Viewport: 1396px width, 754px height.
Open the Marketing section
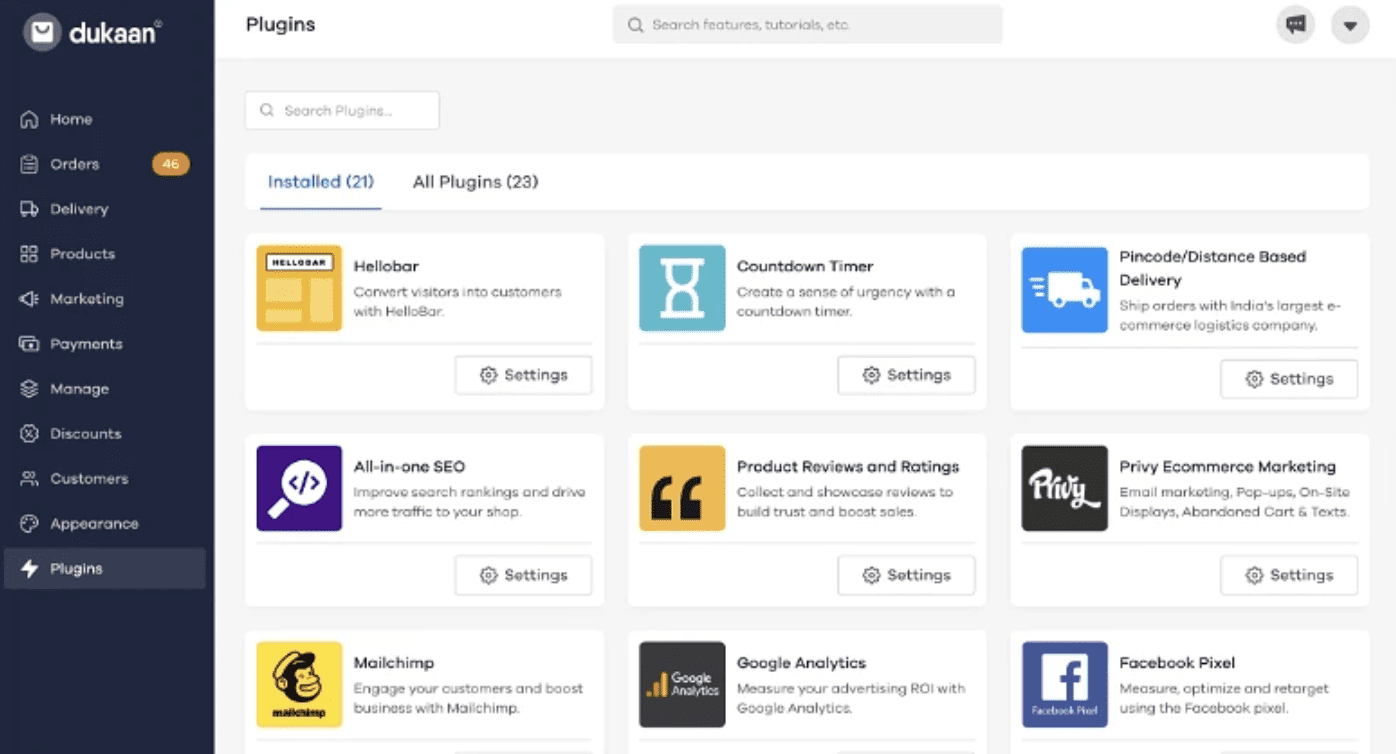click(105, 299)
